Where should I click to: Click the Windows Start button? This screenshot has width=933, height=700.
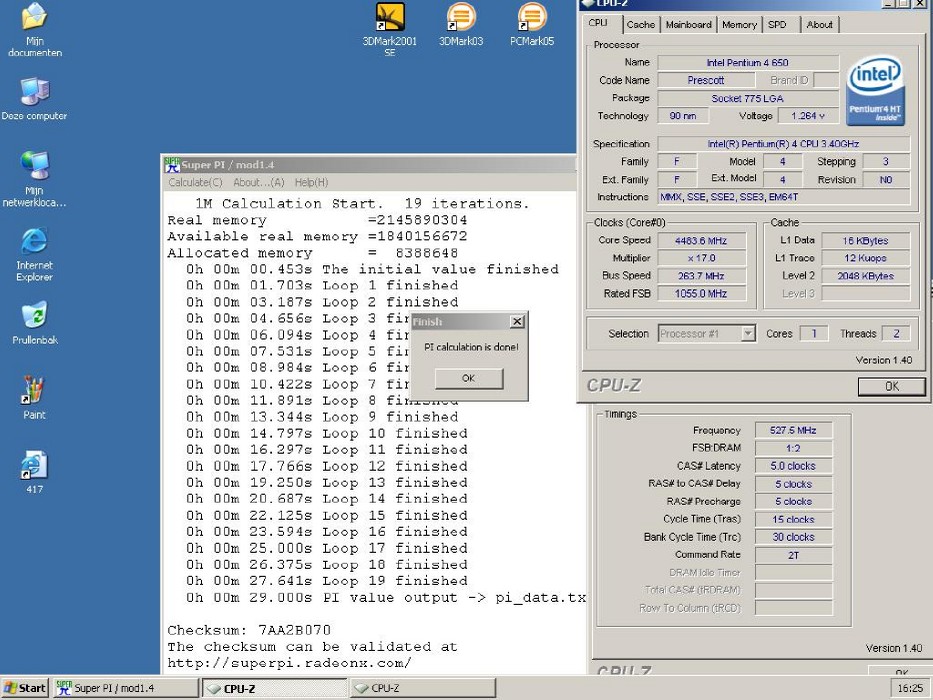pos(25,688)
